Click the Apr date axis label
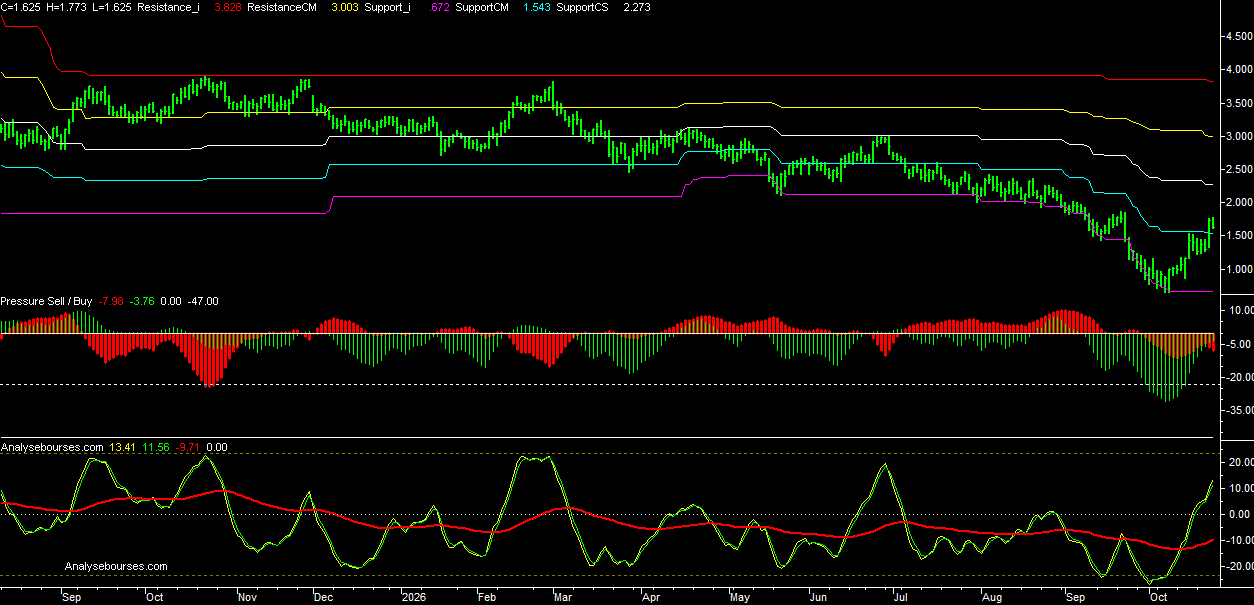1254x605 pixels. coord(651,596)
